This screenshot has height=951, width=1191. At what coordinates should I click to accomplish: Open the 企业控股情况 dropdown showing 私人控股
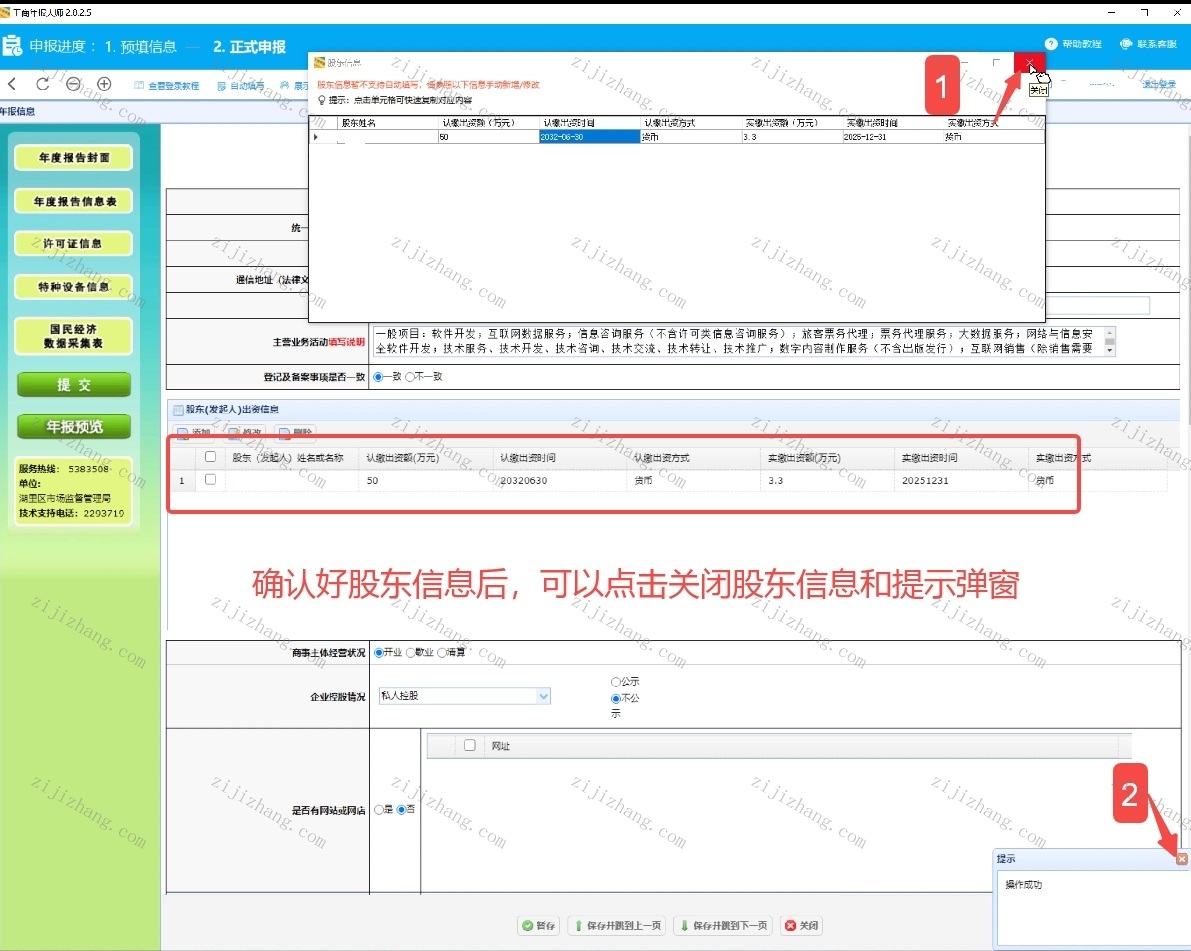tap(465, 696)
